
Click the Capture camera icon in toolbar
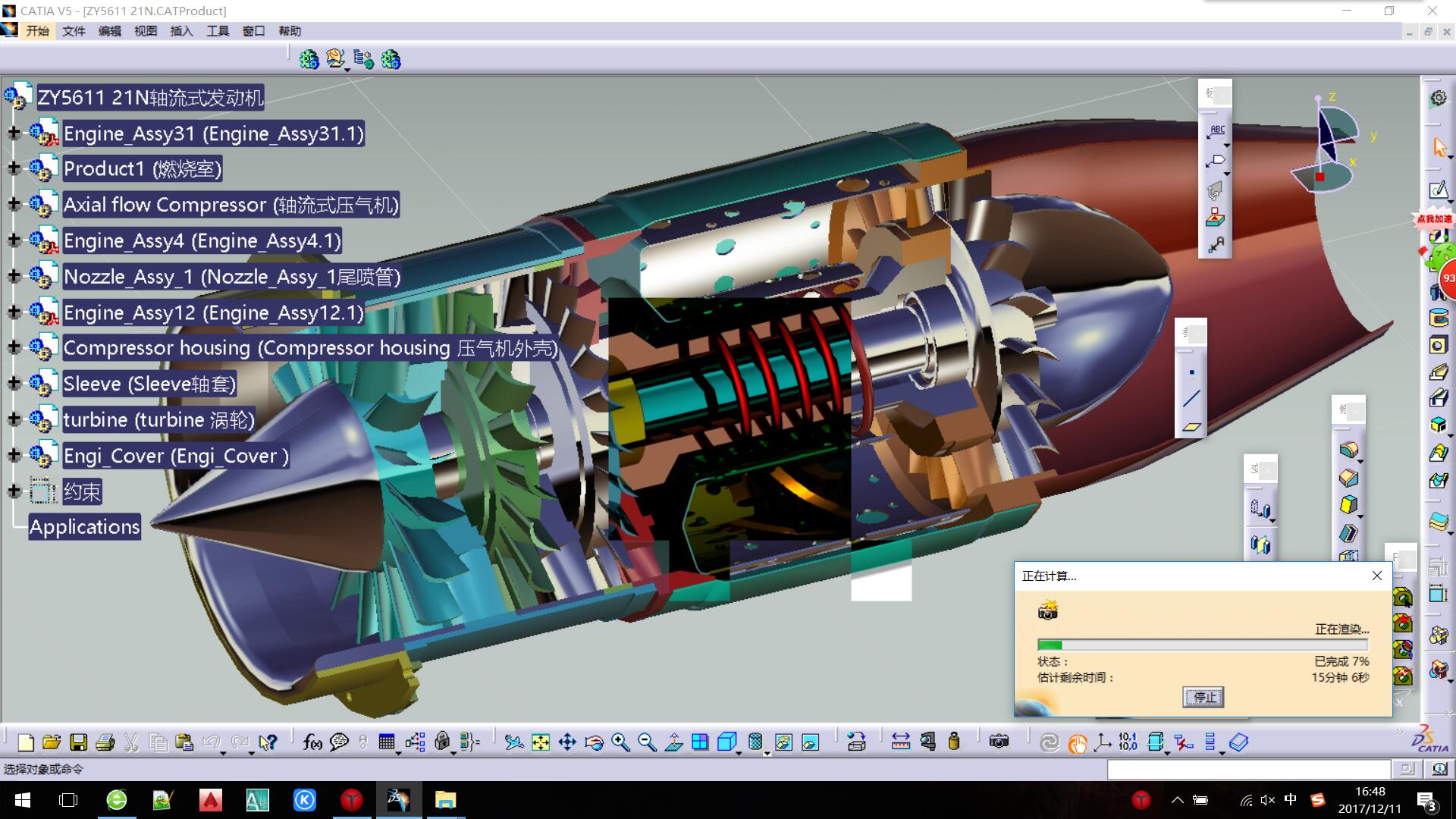[x=999, y=742]
